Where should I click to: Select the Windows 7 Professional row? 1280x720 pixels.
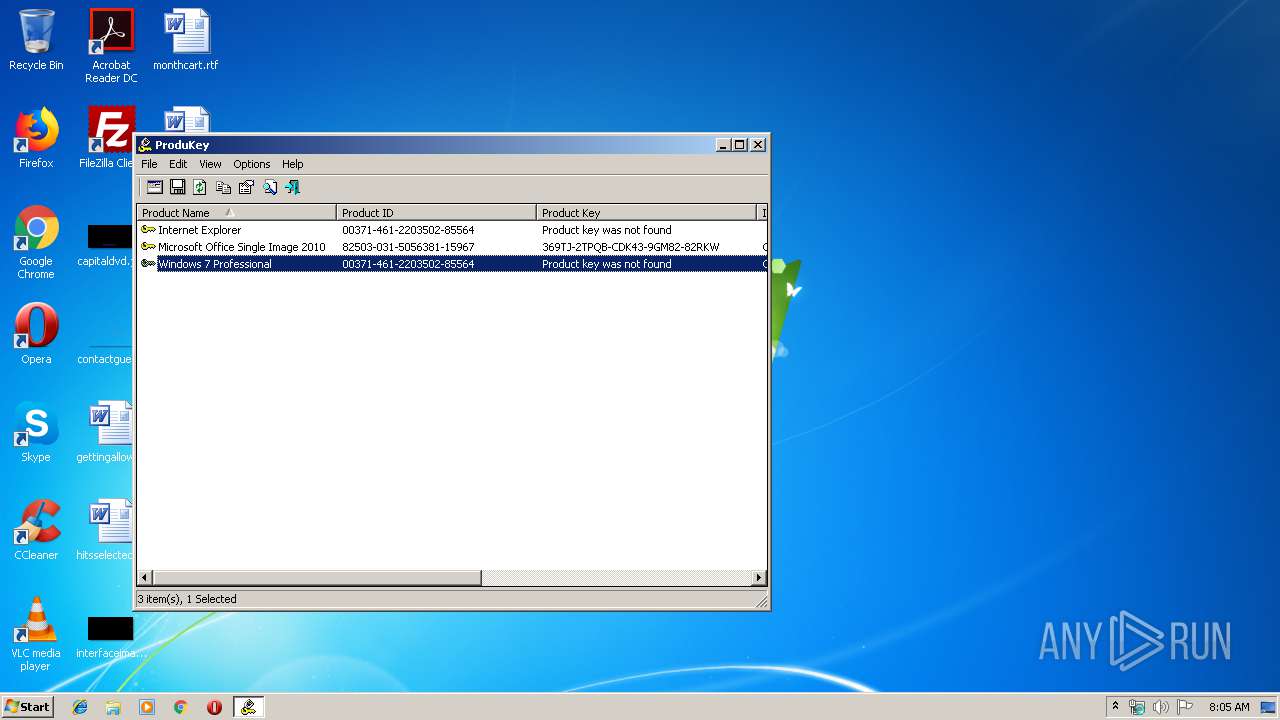coord(452,264)
